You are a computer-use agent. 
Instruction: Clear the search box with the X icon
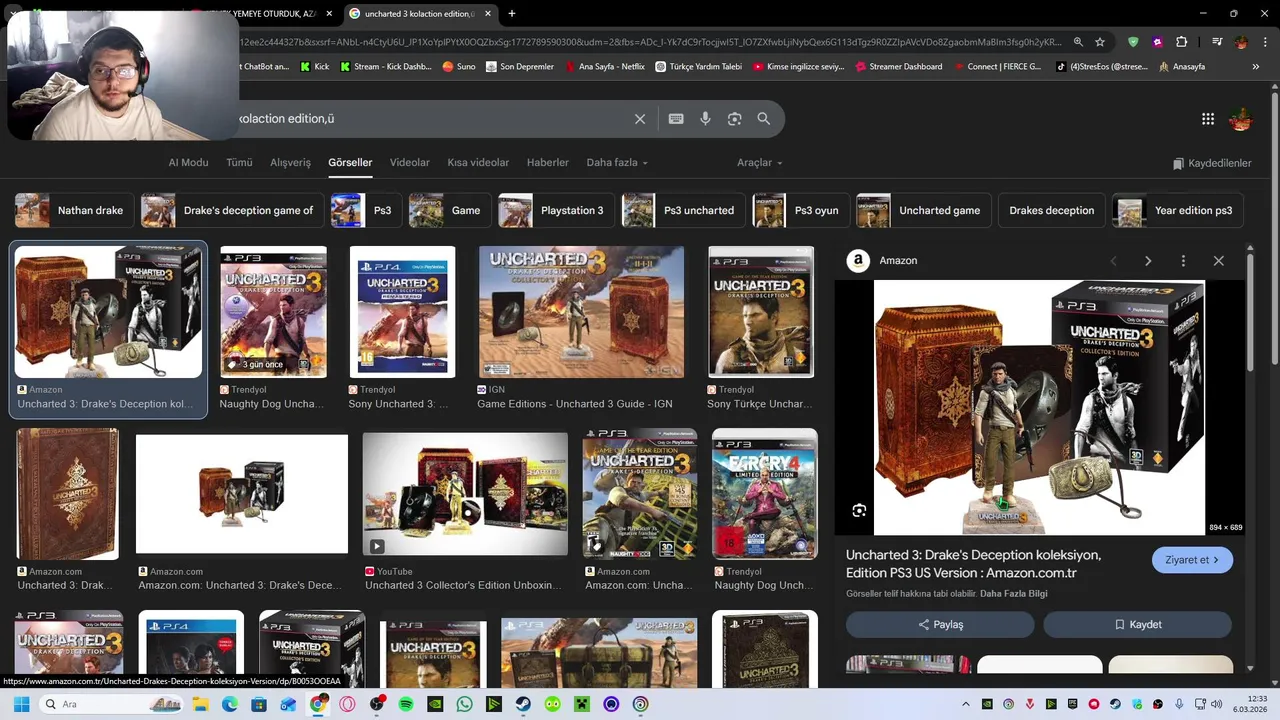click(640, 119)
